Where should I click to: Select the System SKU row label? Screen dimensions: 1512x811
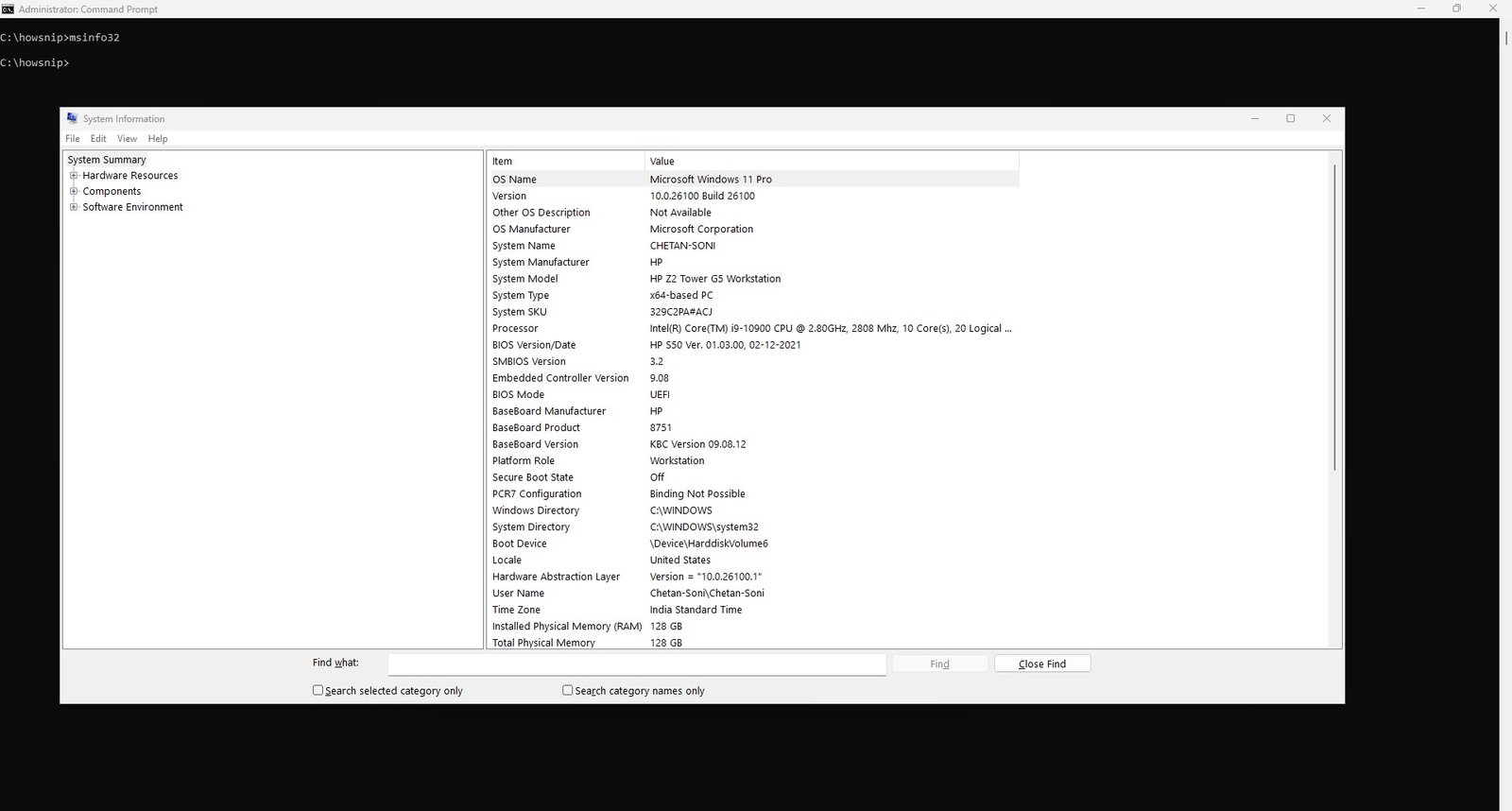pos(519,312)
